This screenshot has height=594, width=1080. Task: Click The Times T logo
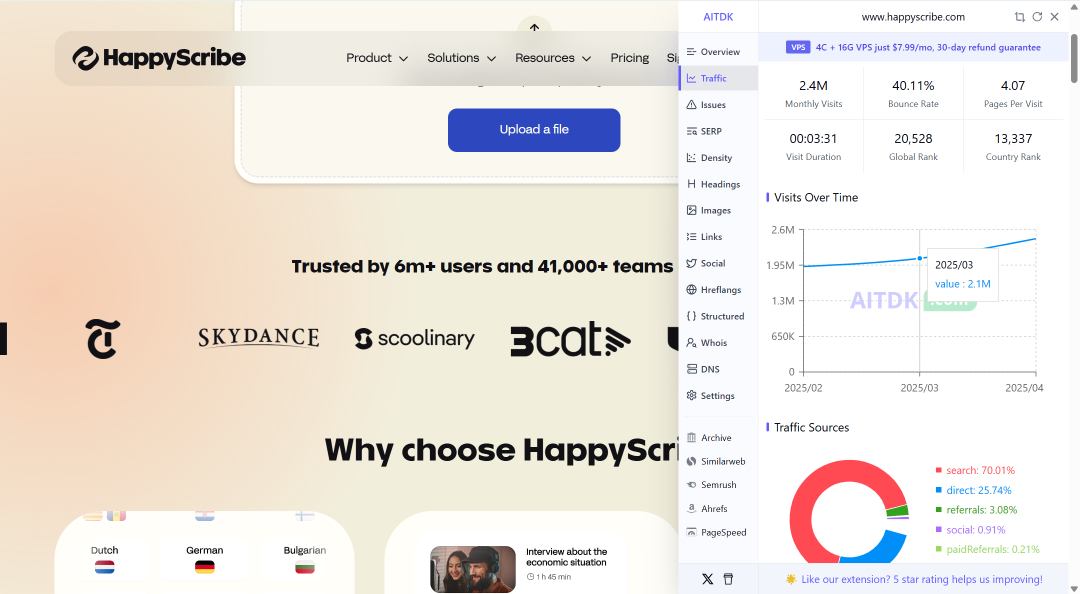(103, 339)
